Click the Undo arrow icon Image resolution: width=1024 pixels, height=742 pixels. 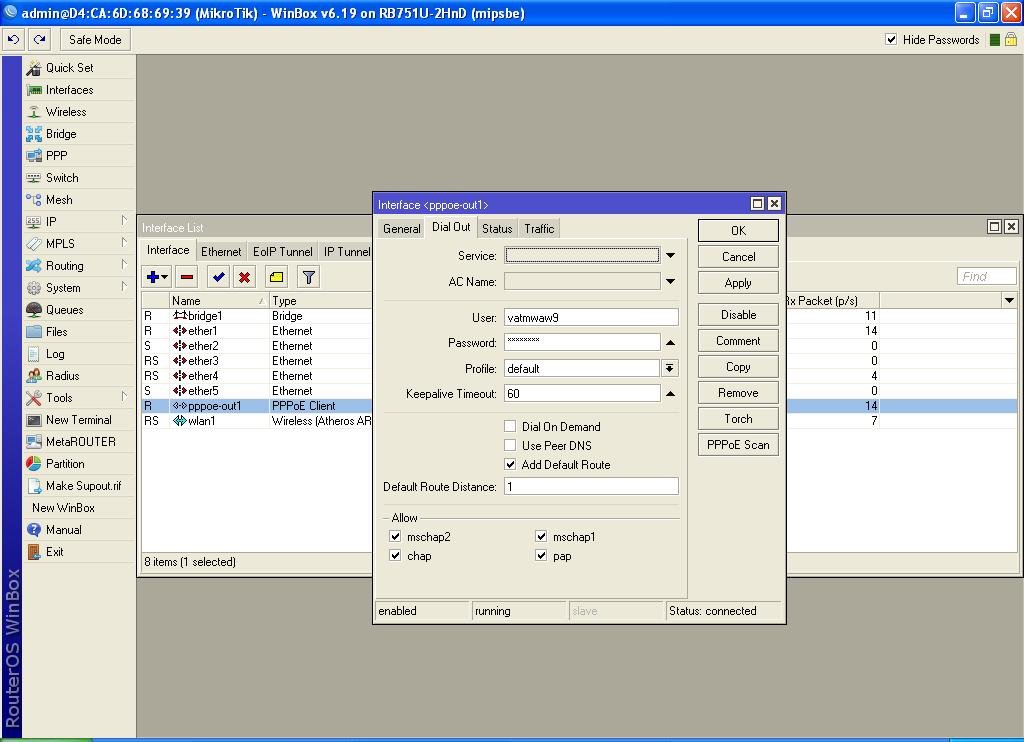(x=13, y=40)
